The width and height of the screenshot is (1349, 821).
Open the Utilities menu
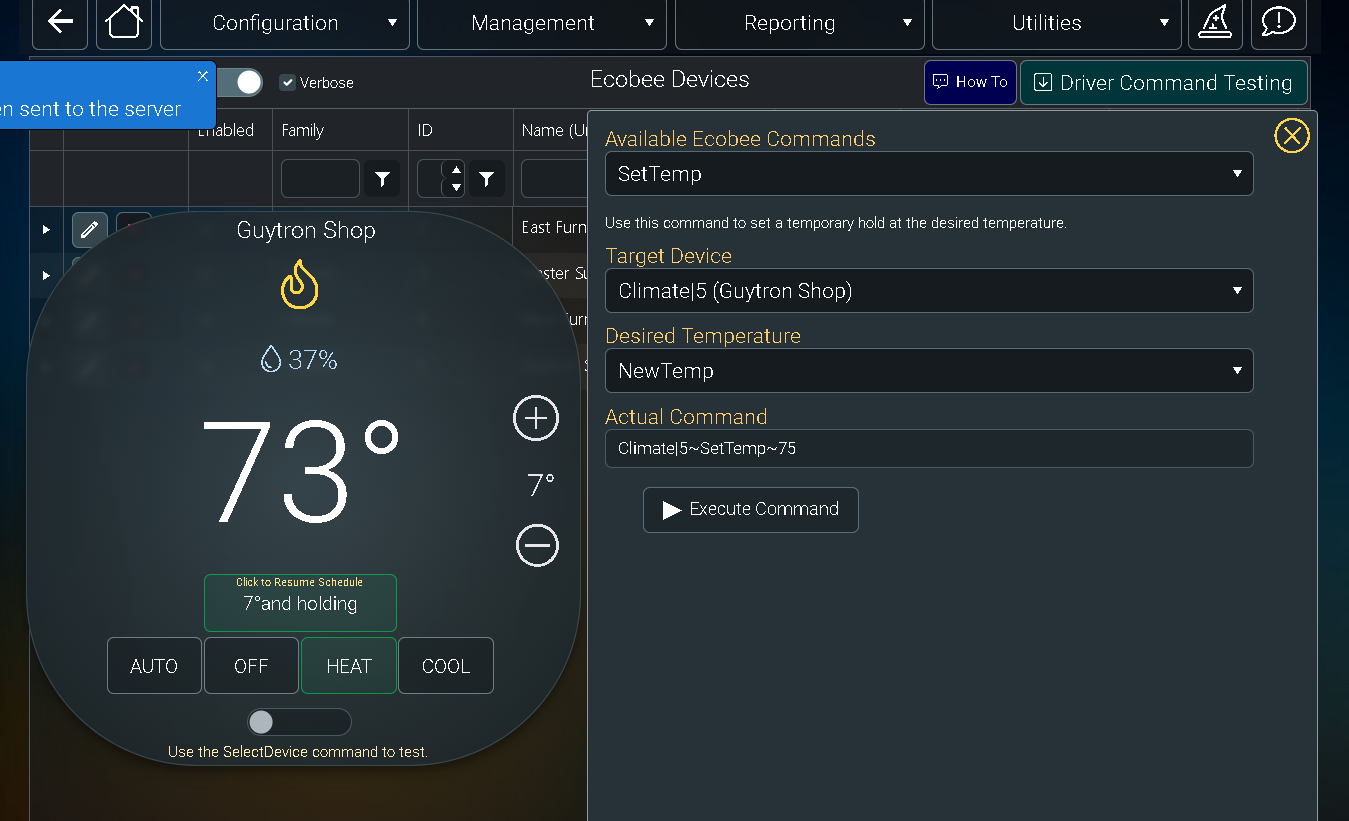(x=1056, y=23)
